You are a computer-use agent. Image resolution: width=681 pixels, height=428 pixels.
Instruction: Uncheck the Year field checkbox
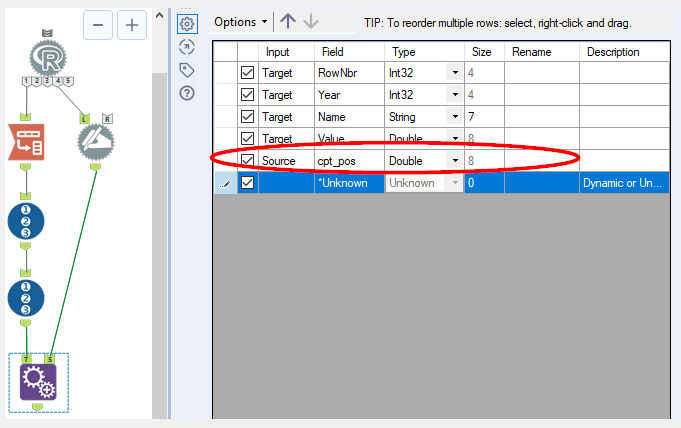pos(248,94)
